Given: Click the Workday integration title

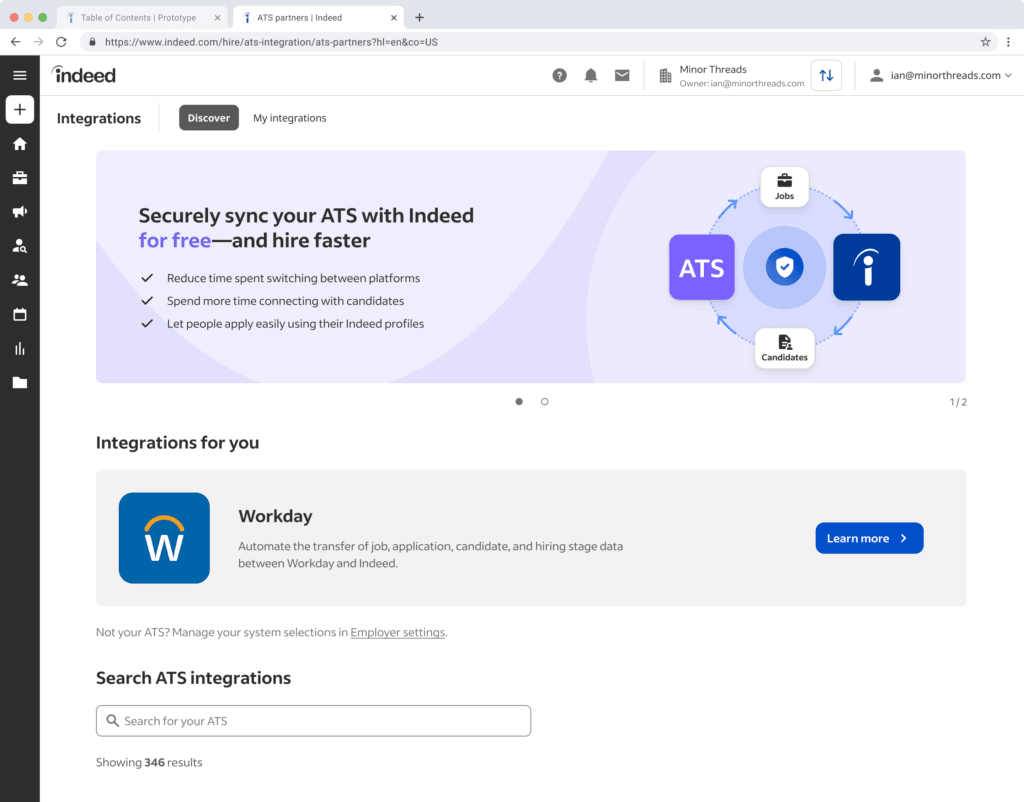Looking at the screenshot, I should coord(275,516).
